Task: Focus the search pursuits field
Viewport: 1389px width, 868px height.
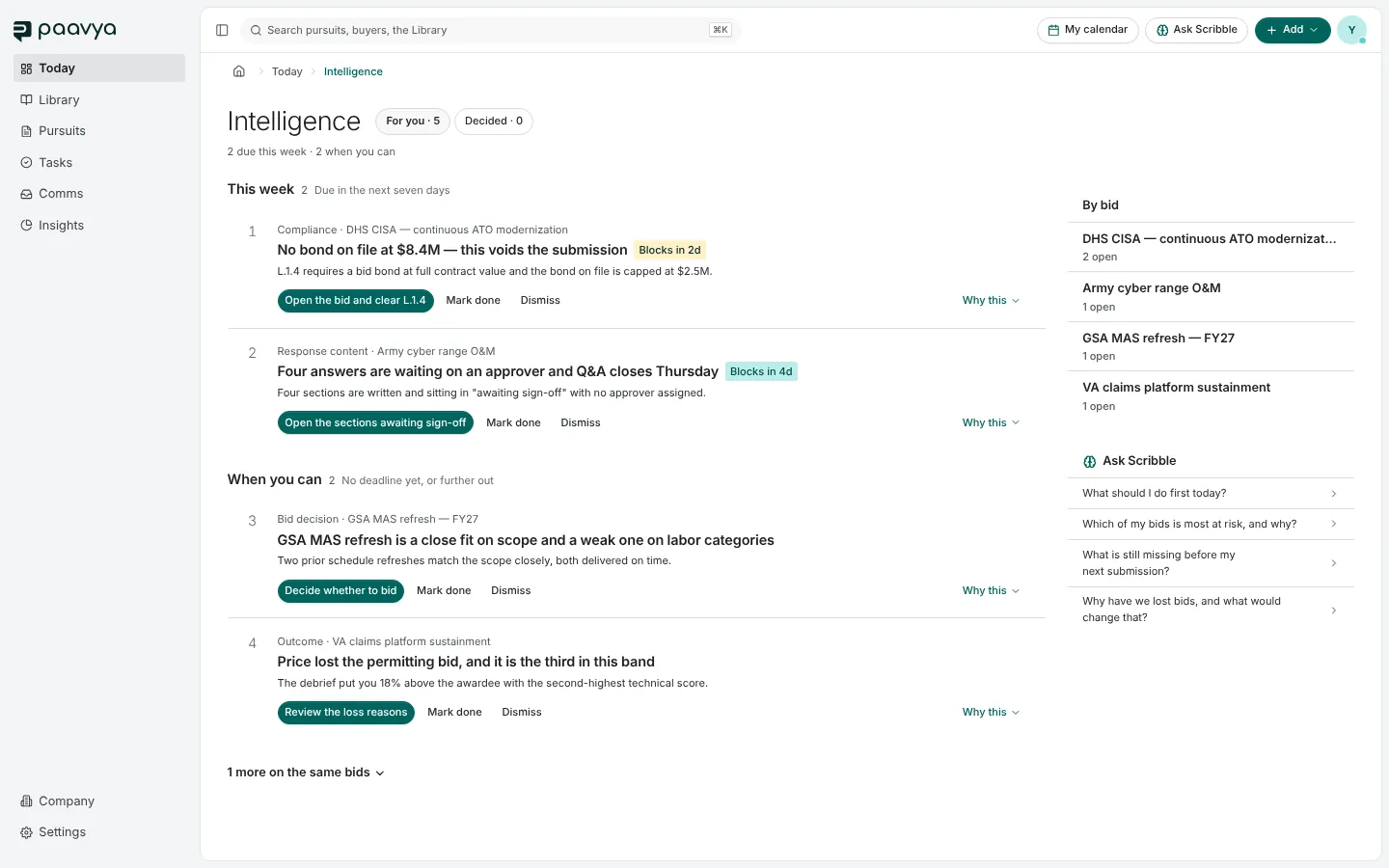Action: [x=490, y=30]
